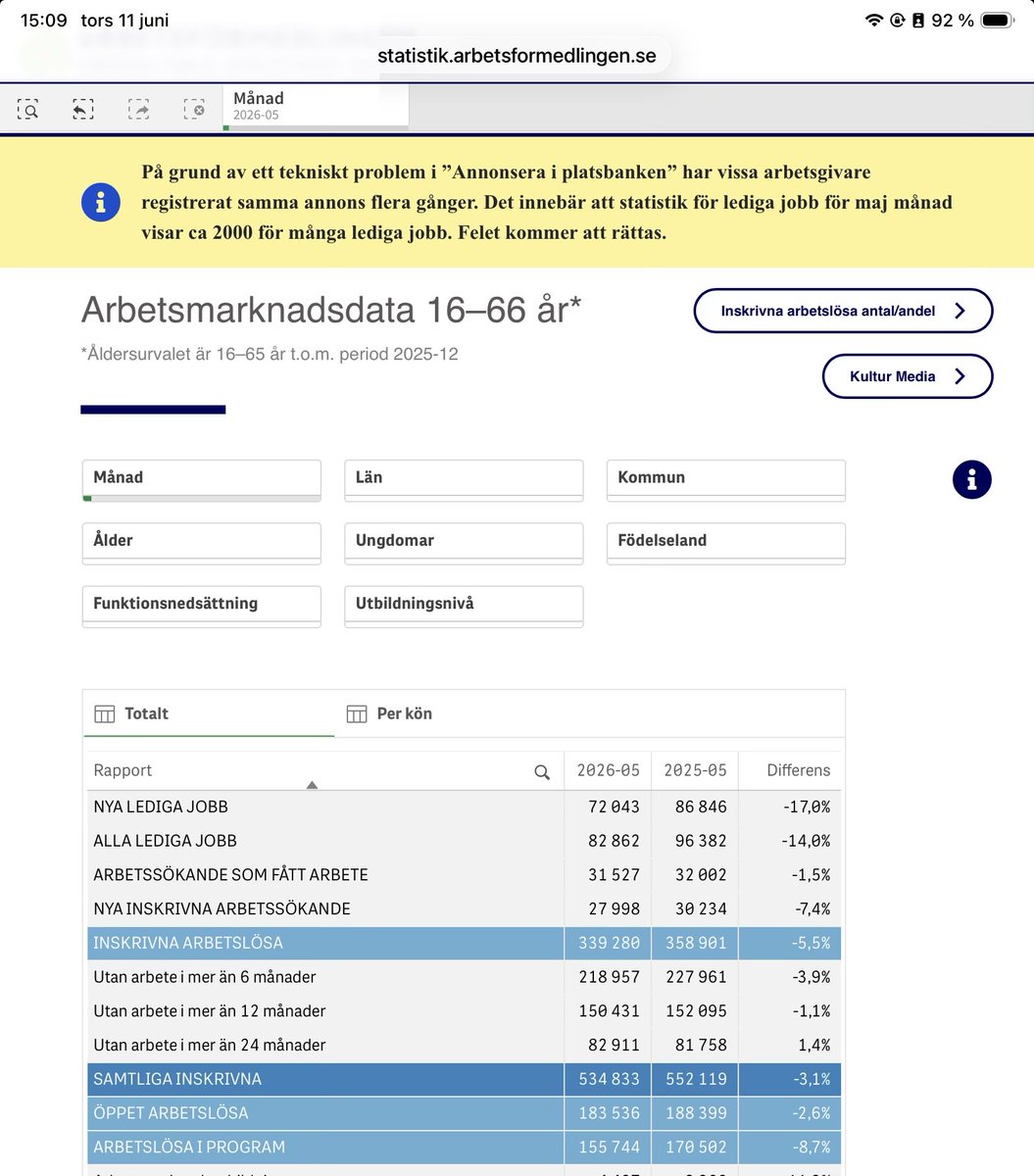The width and height of the screenshot is (1034, 1176).
Task: Tap the battery indicator
Action: pos(997,21)
